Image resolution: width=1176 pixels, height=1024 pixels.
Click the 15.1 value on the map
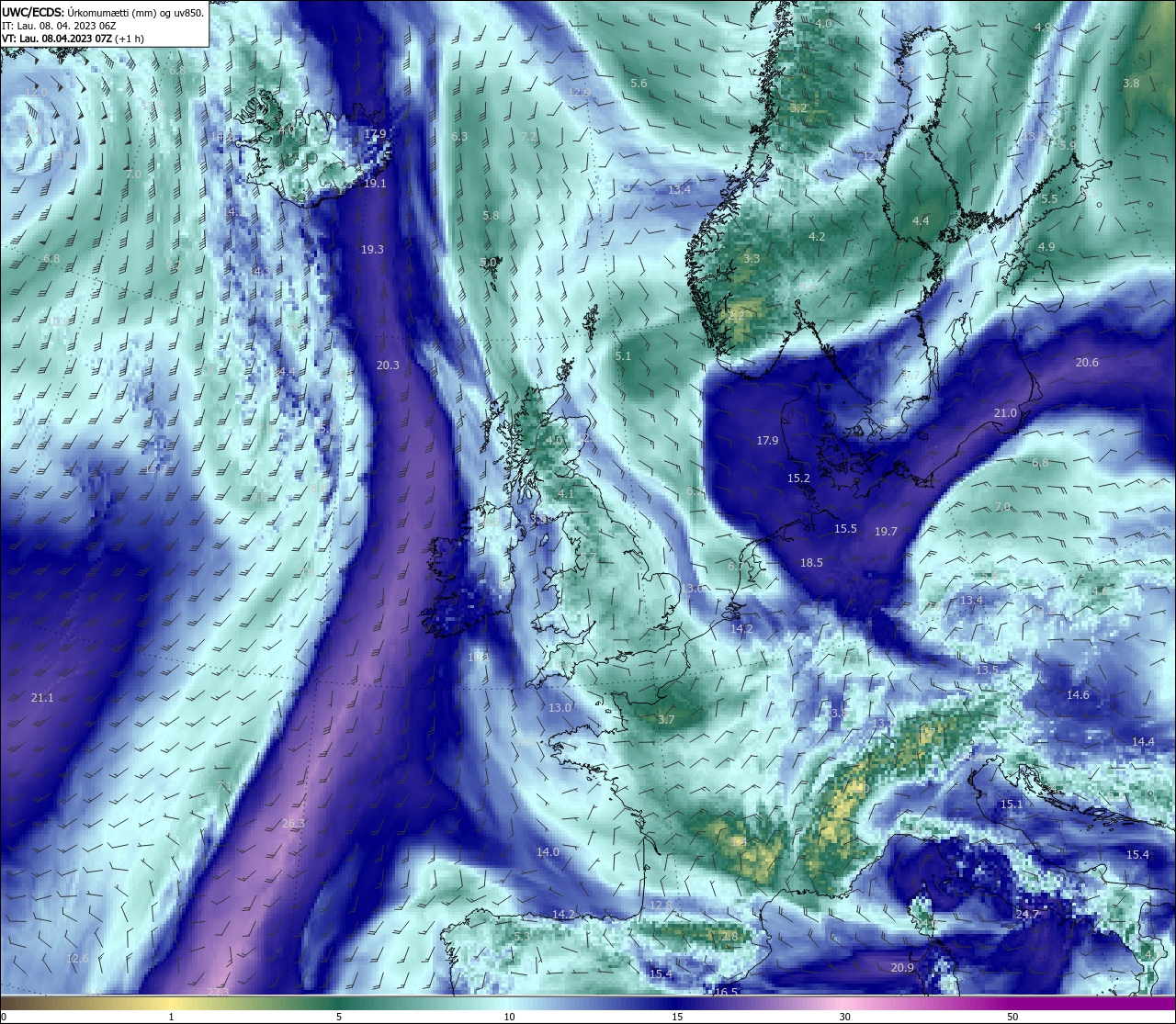click(x=1011, y=805)
